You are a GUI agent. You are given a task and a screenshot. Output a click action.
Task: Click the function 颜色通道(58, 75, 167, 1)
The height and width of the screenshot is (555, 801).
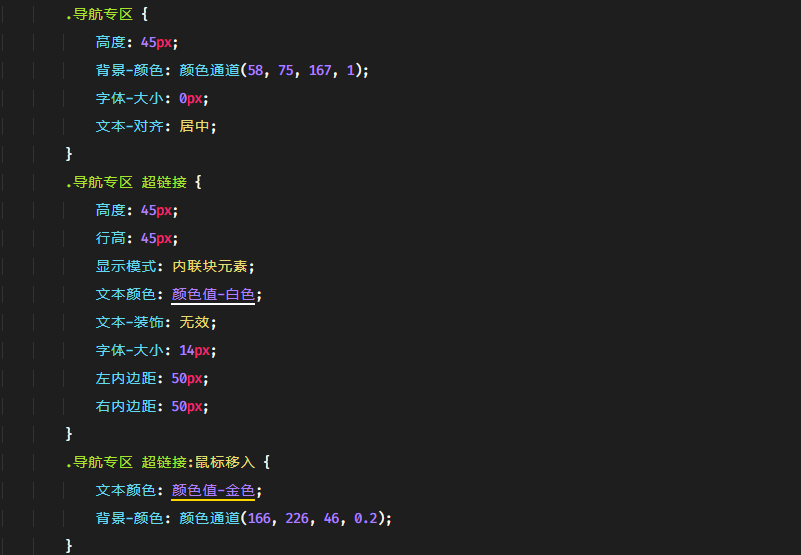click(270, 70)
